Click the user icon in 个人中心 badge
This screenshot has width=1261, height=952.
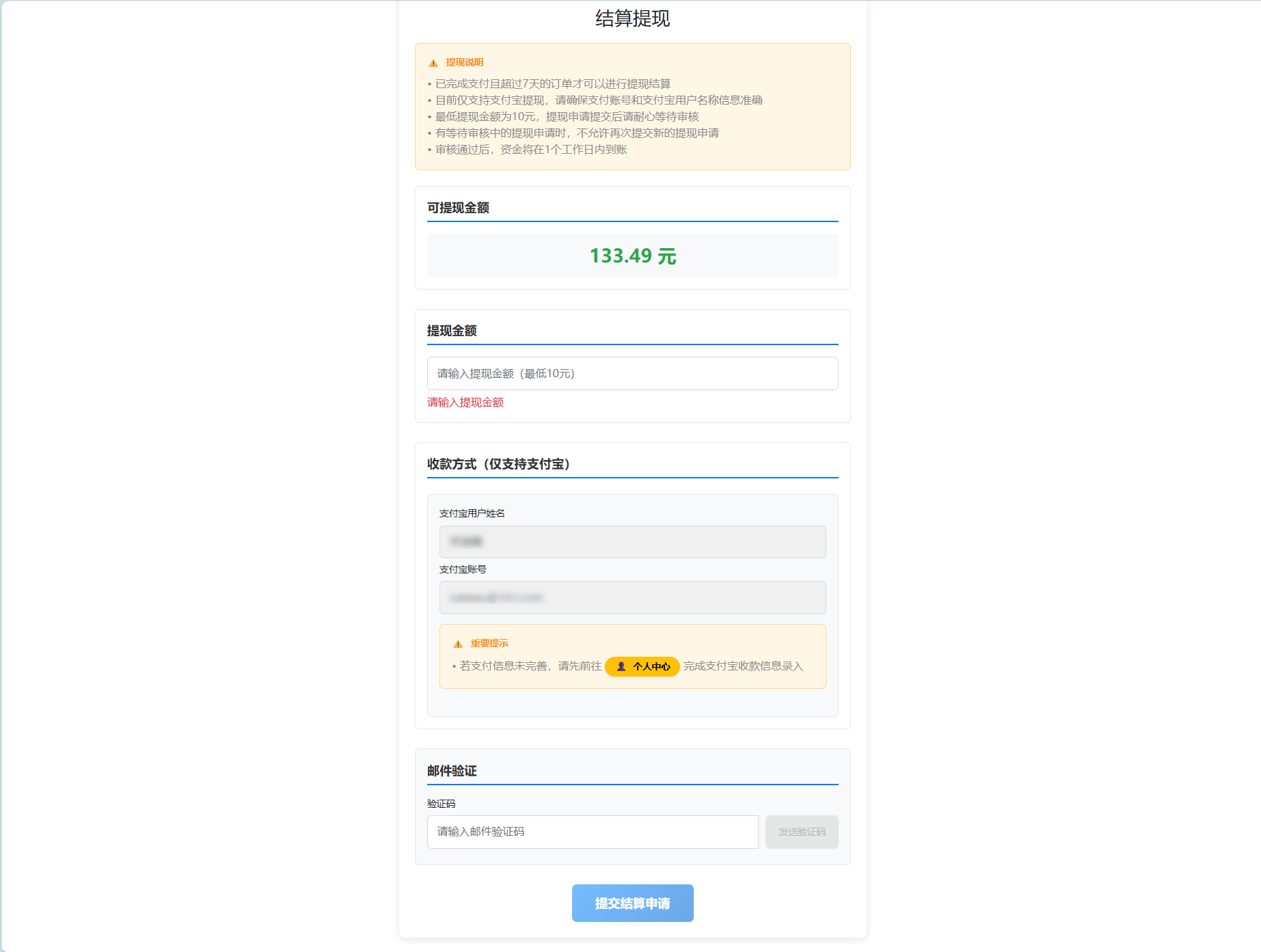point(621,666)
